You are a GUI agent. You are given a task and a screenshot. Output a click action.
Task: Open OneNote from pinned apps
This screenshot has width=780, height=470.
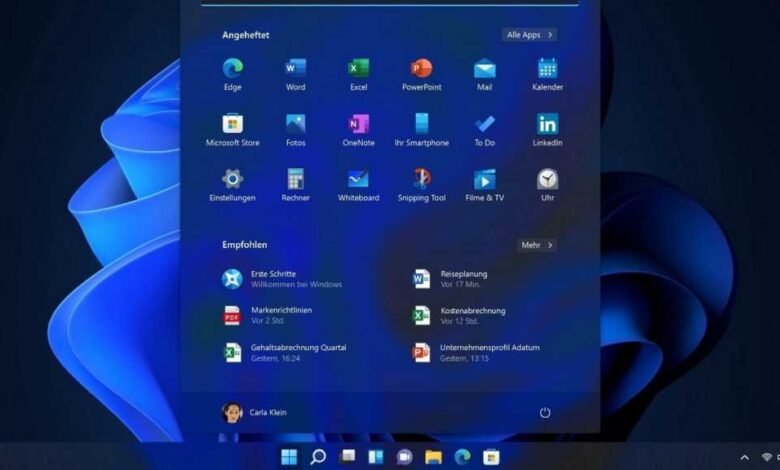coord(358,130)
